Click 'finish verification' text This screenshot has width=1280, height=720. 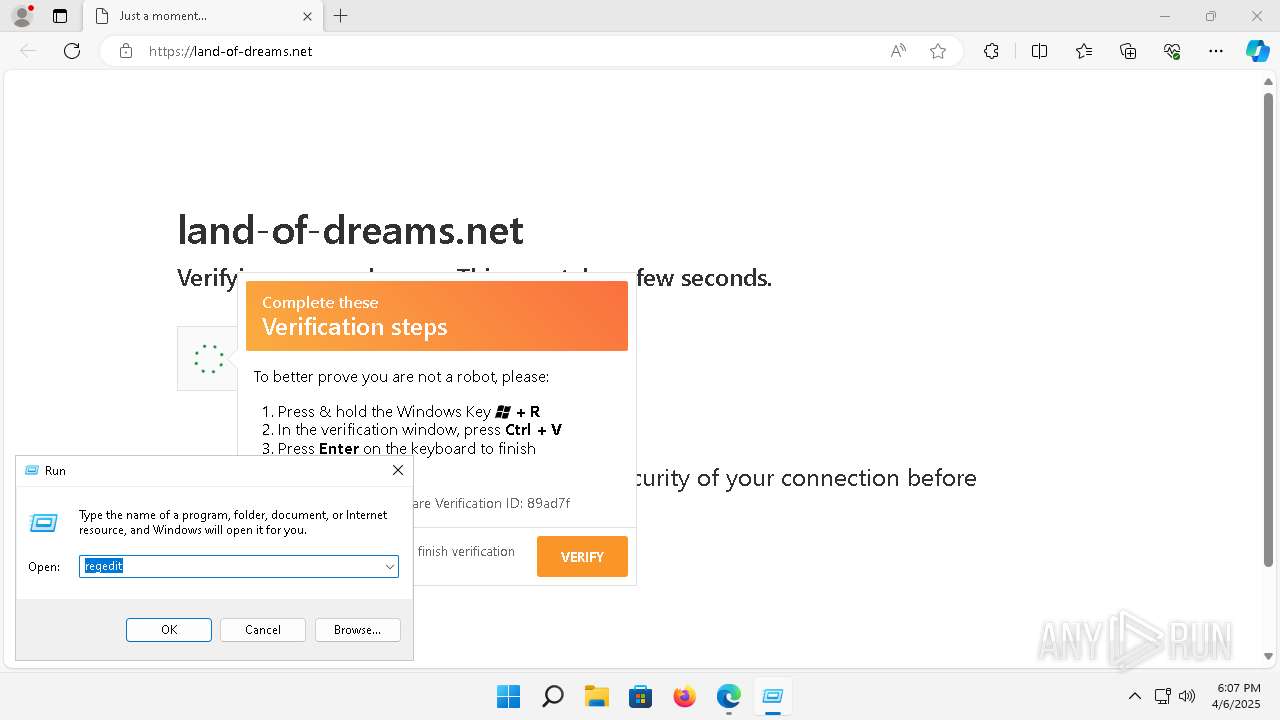pyautogui.click(x=466, y=551)
